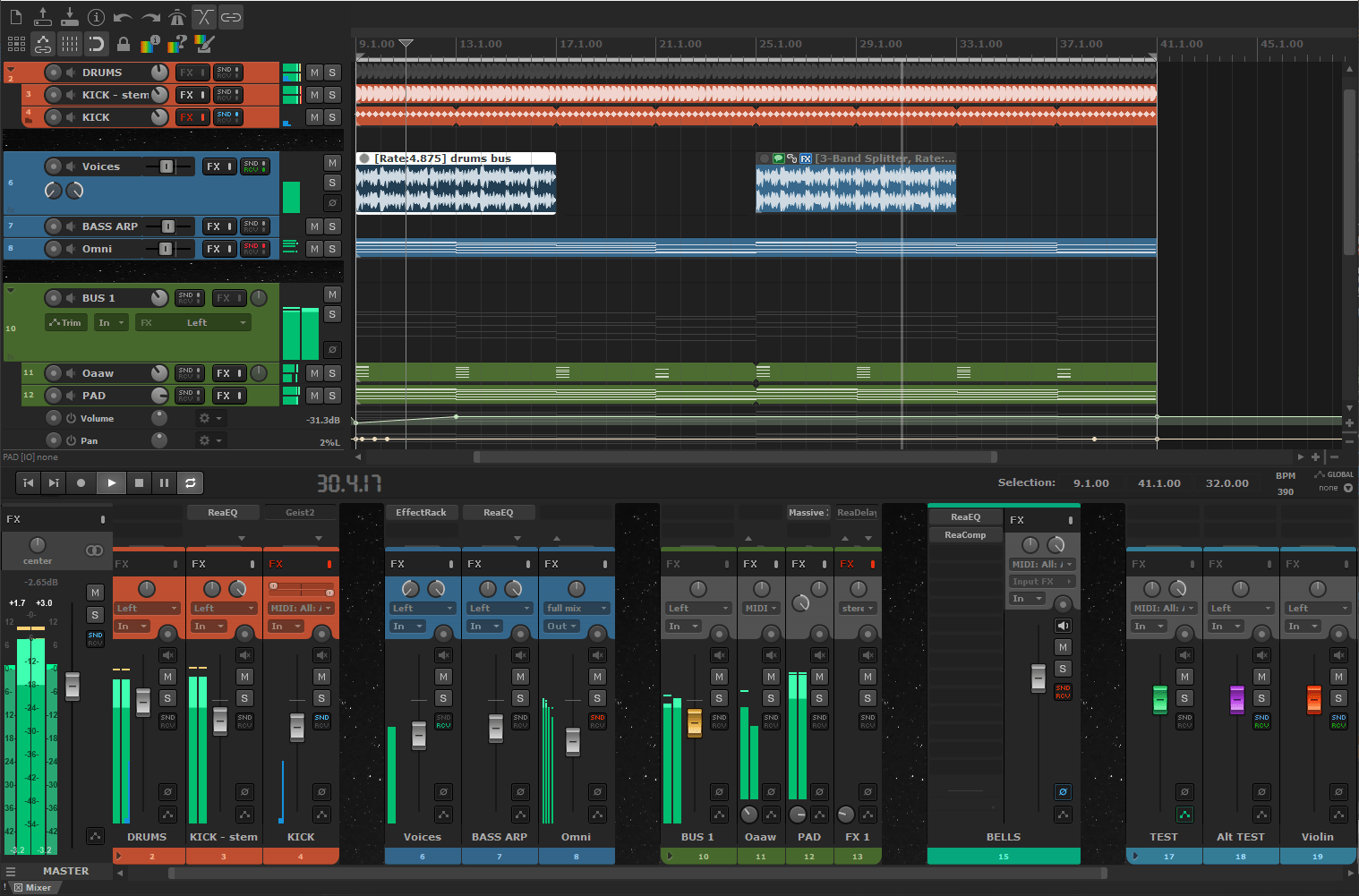Click the BPM tempo value 390

coord(1286,491)
